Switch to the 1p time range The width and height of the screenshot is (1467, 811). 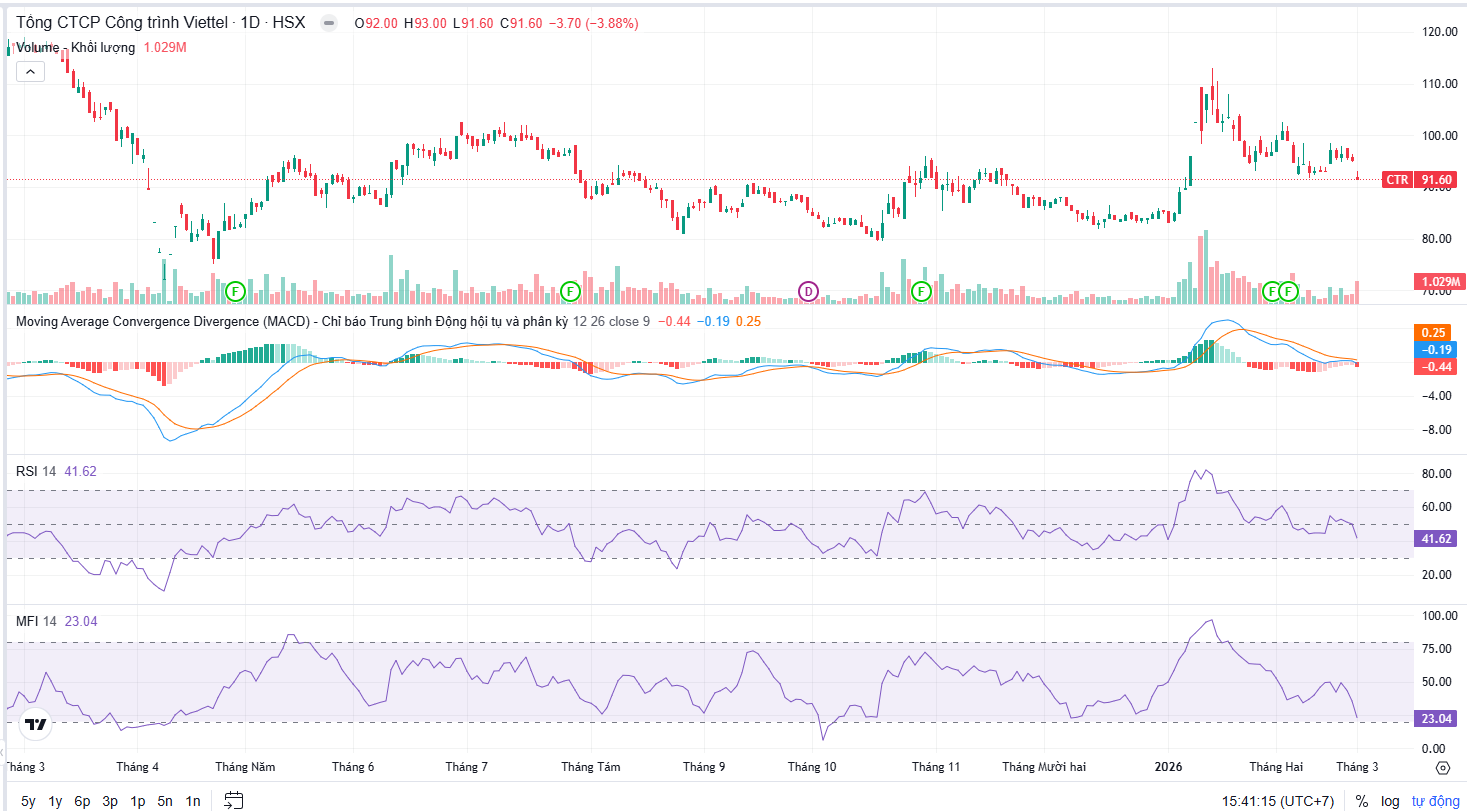pos(137,801)
